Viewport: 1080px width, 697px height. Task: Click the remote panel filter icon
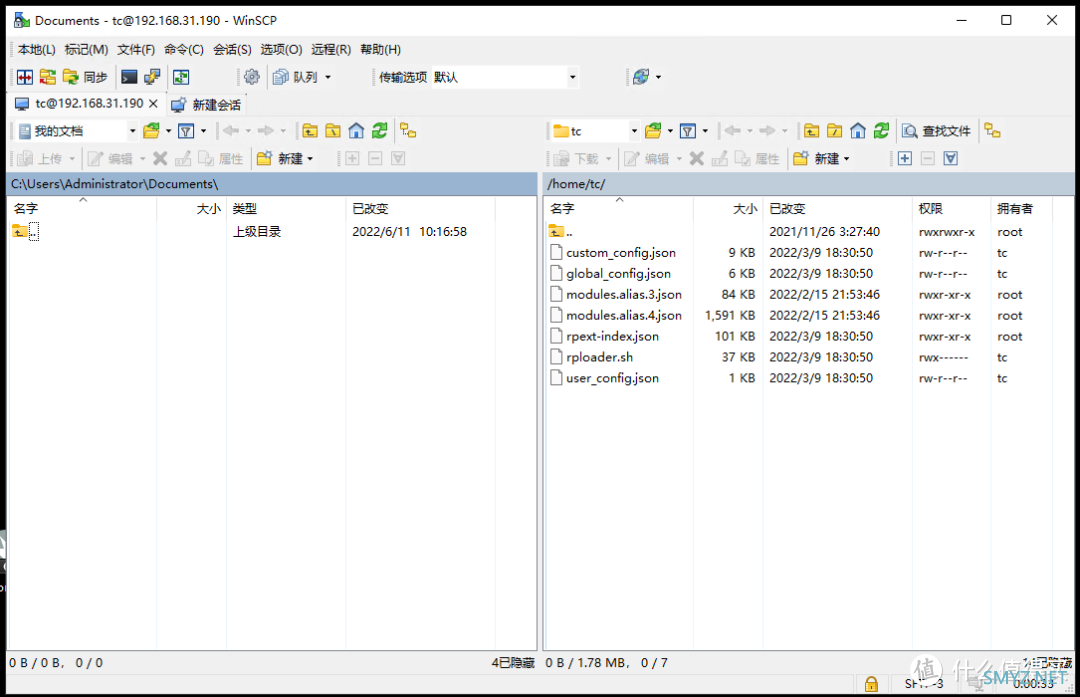[x=687, y=131]
